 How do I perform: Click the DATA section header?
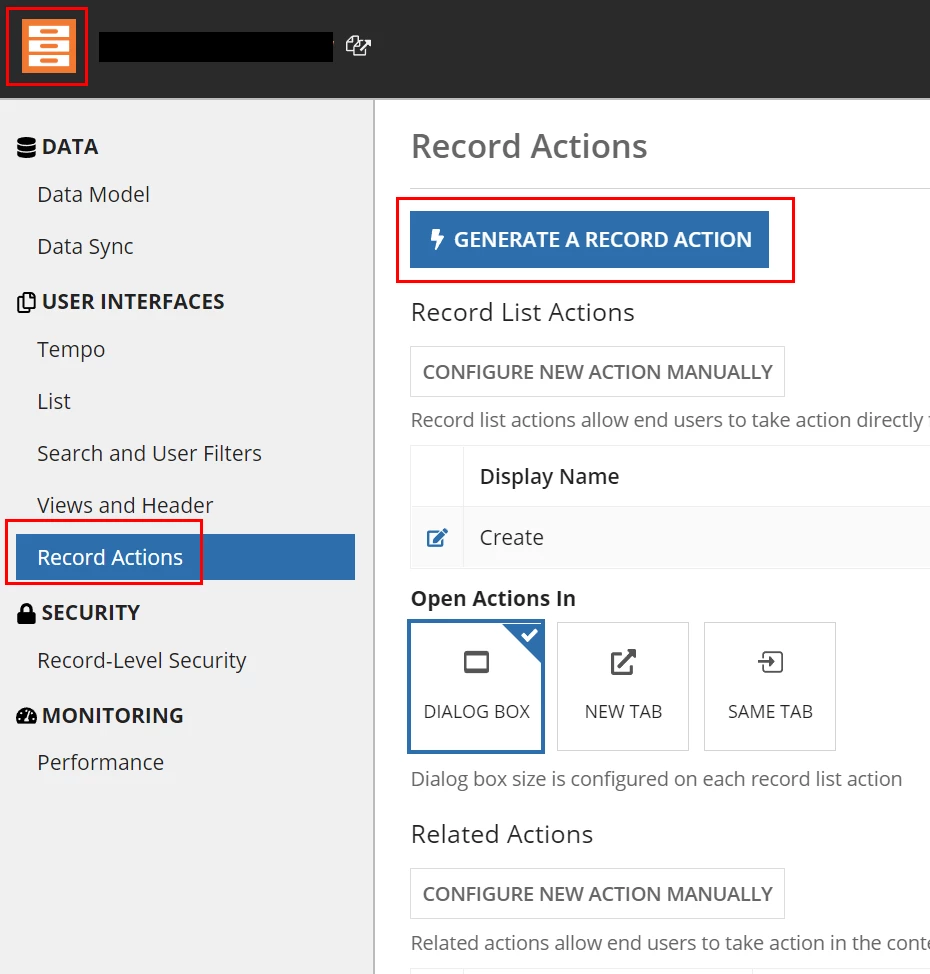(x=70, y=147)
